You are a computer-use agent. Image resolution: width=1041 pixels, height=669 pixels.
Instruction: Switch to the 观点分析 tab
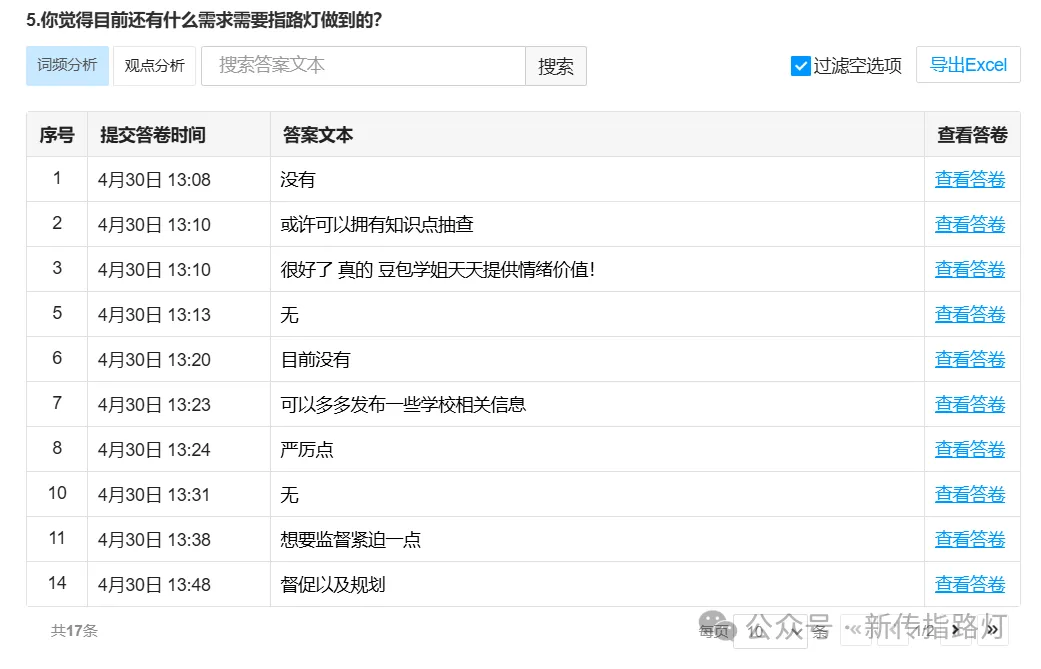[x=153, y=66]
